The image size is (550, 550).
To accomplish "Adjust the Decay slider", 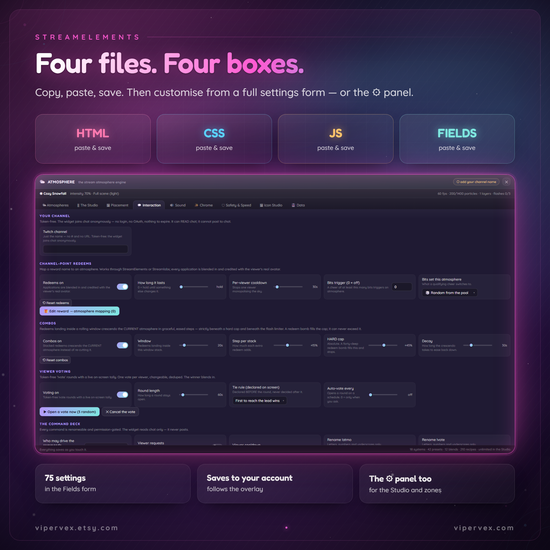I will [477, 346].
